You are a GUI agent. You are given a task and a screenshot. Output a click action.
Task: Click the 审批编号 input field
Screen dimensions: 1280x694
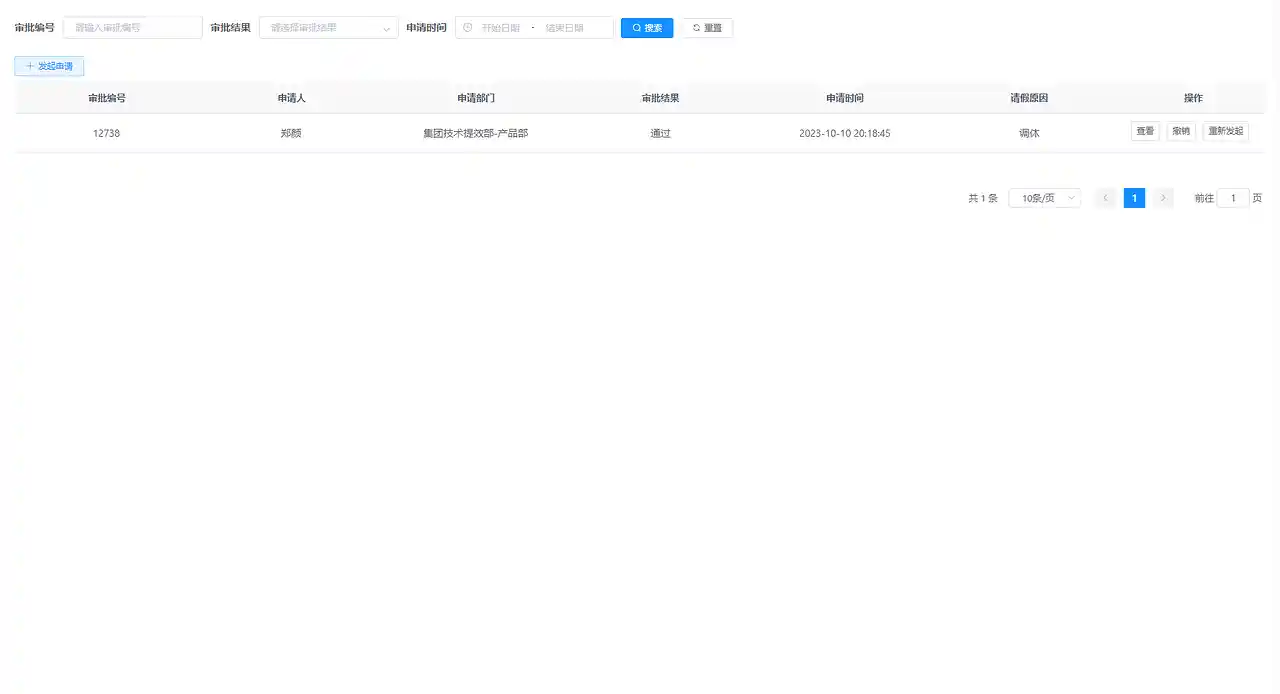point(133,28)
